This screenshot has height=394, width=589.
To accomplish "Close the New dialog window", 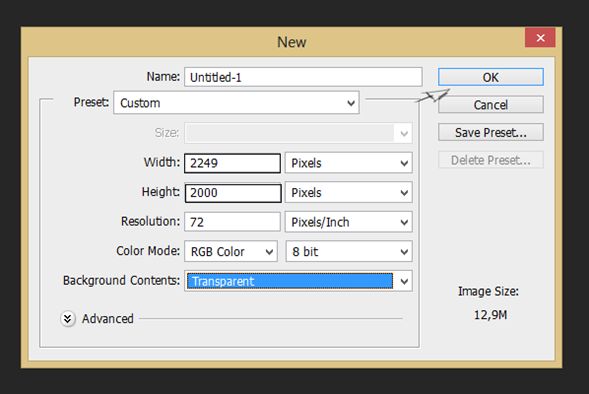I will [540, 38].
